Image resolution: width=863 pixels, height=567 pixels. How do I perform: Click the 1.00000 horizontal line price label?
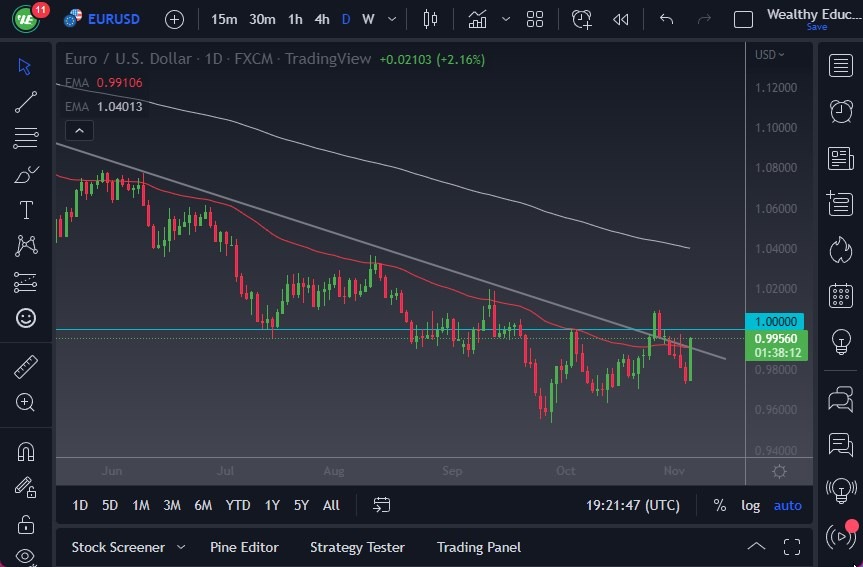(776, 321)
